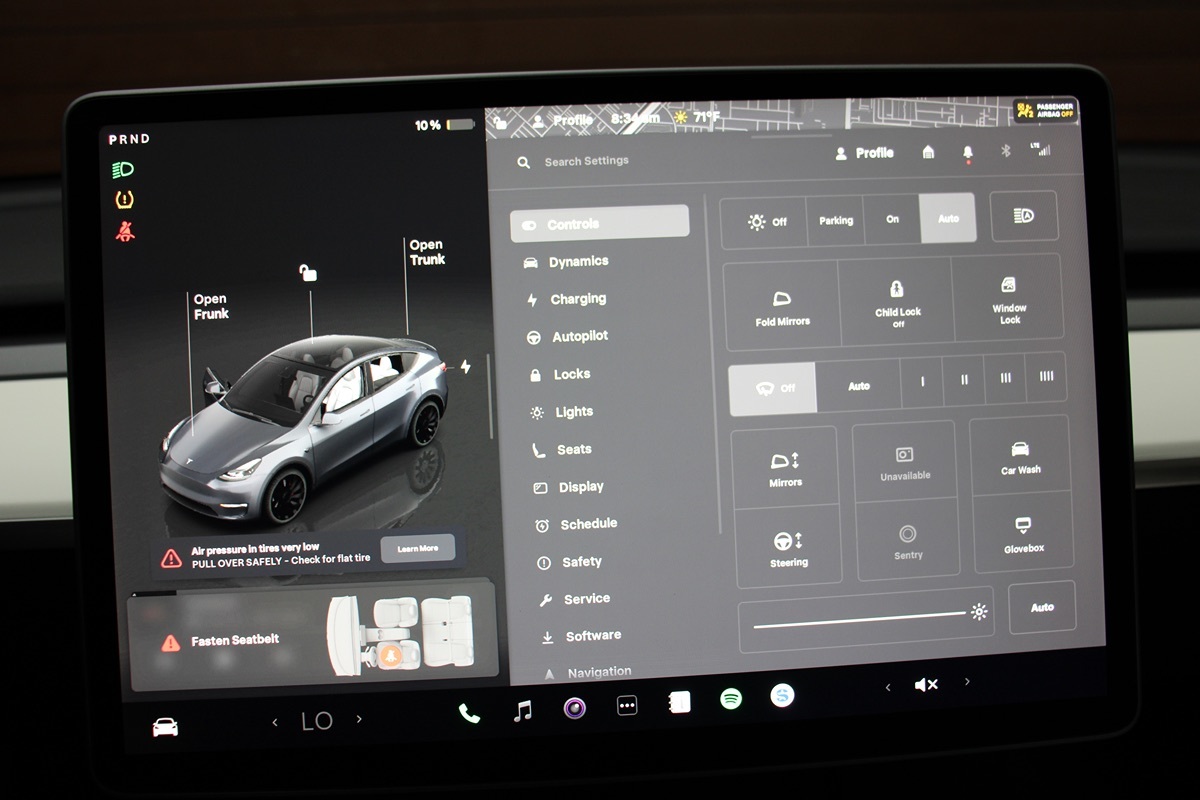Screen dimensions: 1200x800
Task: Open the music note app
Action: [522, 711]
